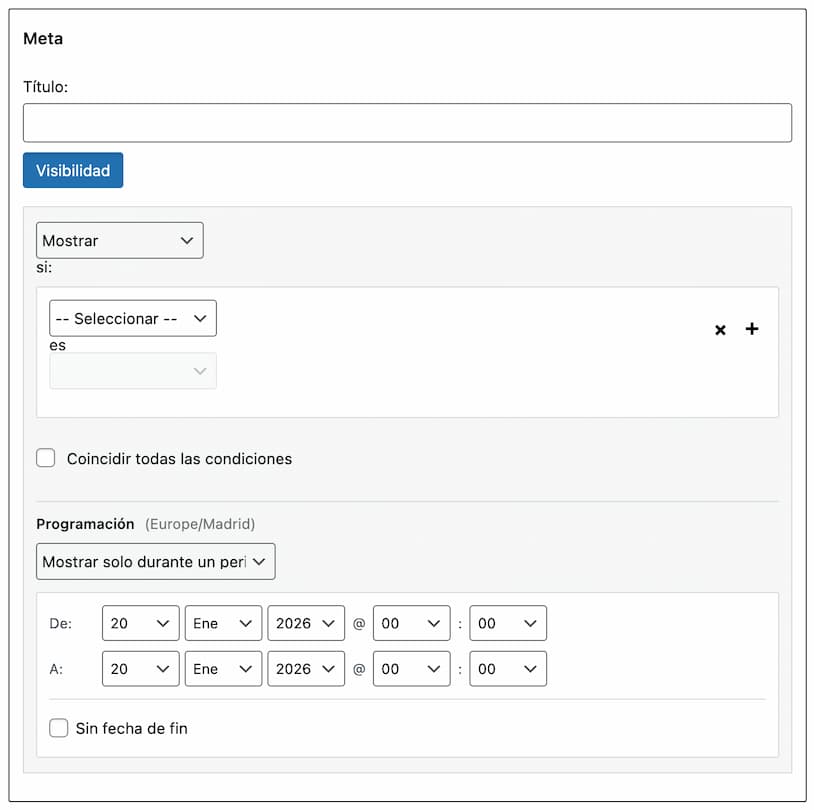
Task: Click the disabled 'es' value dropdown
Action: (x=132, y=371)
